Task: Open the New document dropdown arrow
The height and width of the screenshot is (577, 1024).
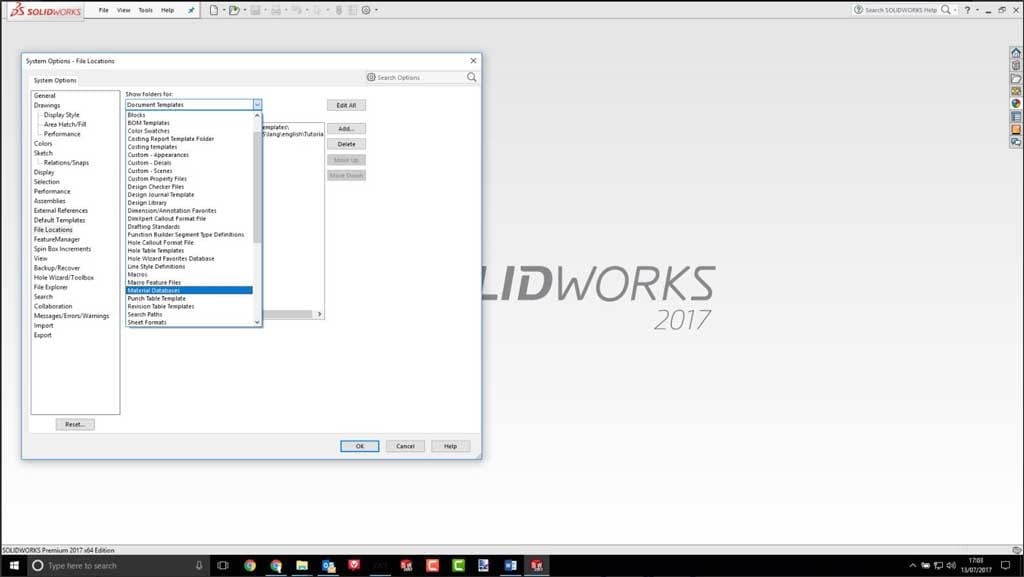Action: [224, 10]
